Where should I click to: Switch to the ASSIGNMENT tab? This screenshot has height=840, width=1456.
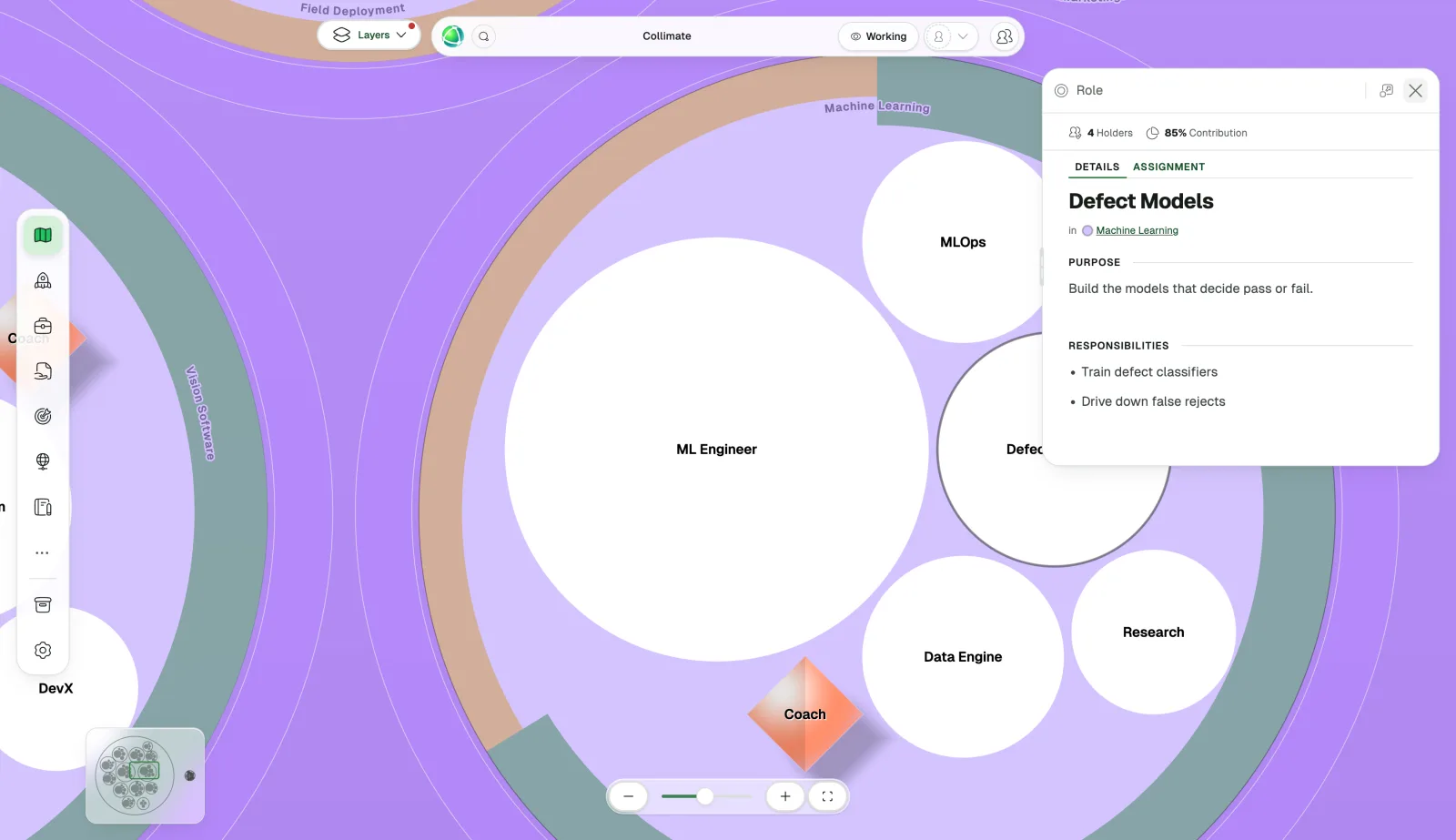point(1168,167)
